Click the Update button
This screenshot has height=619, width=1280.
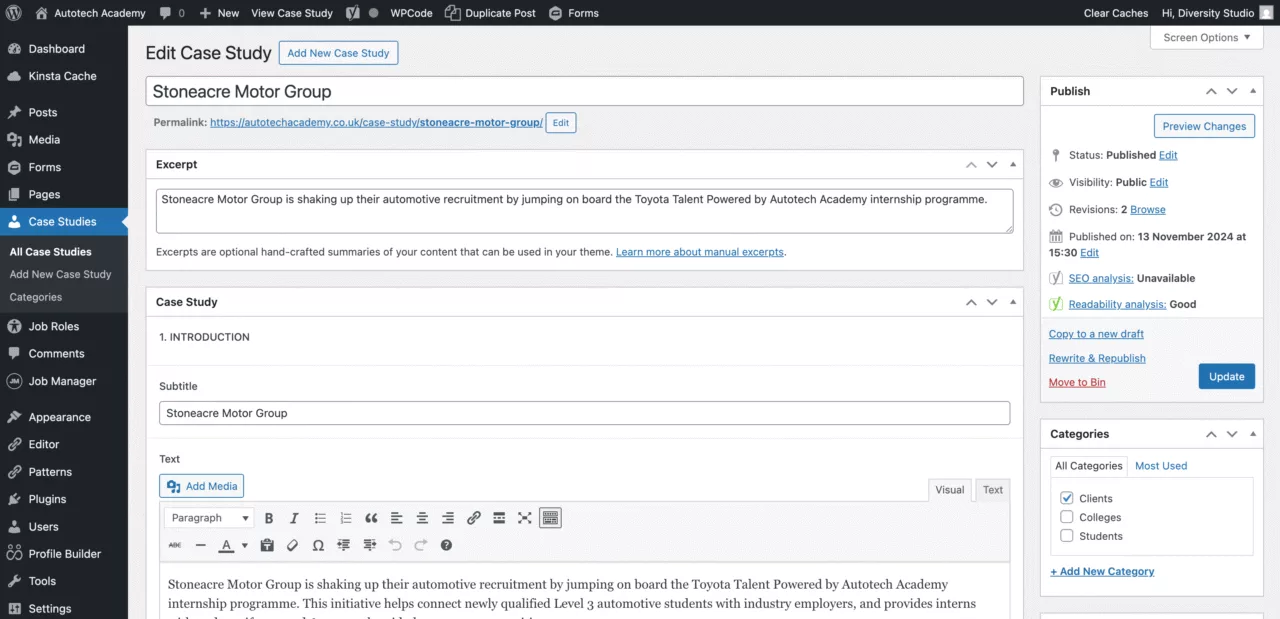point(1226,377)
